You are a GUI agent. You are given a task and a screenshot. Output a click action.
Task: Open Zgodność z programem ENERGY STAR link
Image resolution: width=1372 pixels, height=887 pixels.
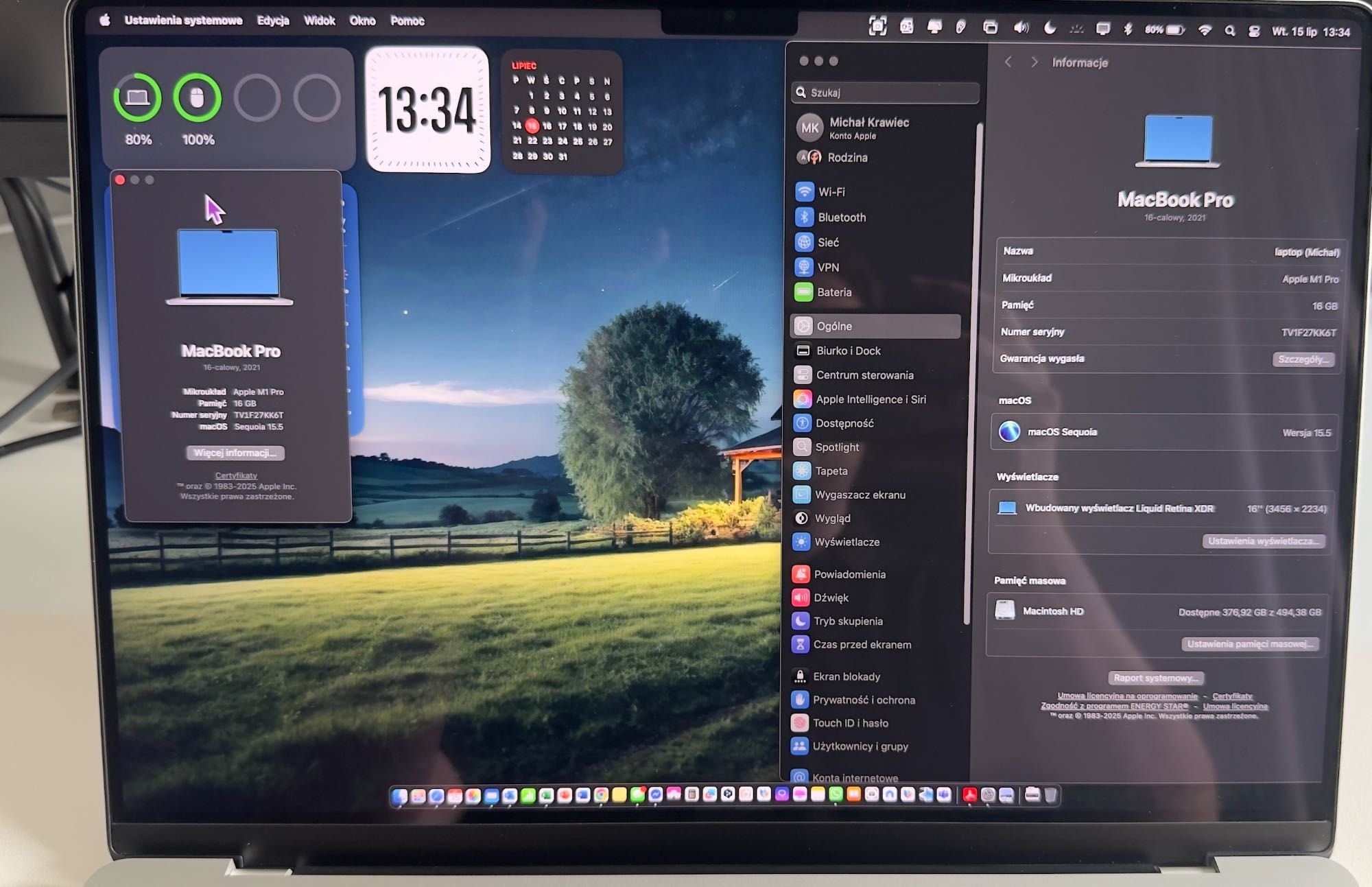coord(1114,706)
